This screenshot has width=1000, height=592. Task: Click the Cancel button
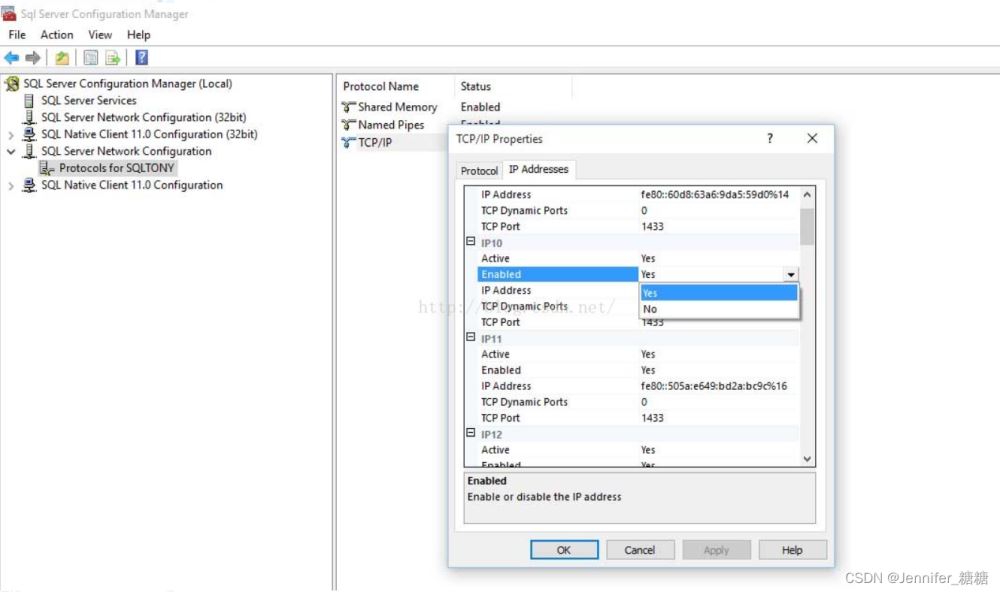click(640, 550)
